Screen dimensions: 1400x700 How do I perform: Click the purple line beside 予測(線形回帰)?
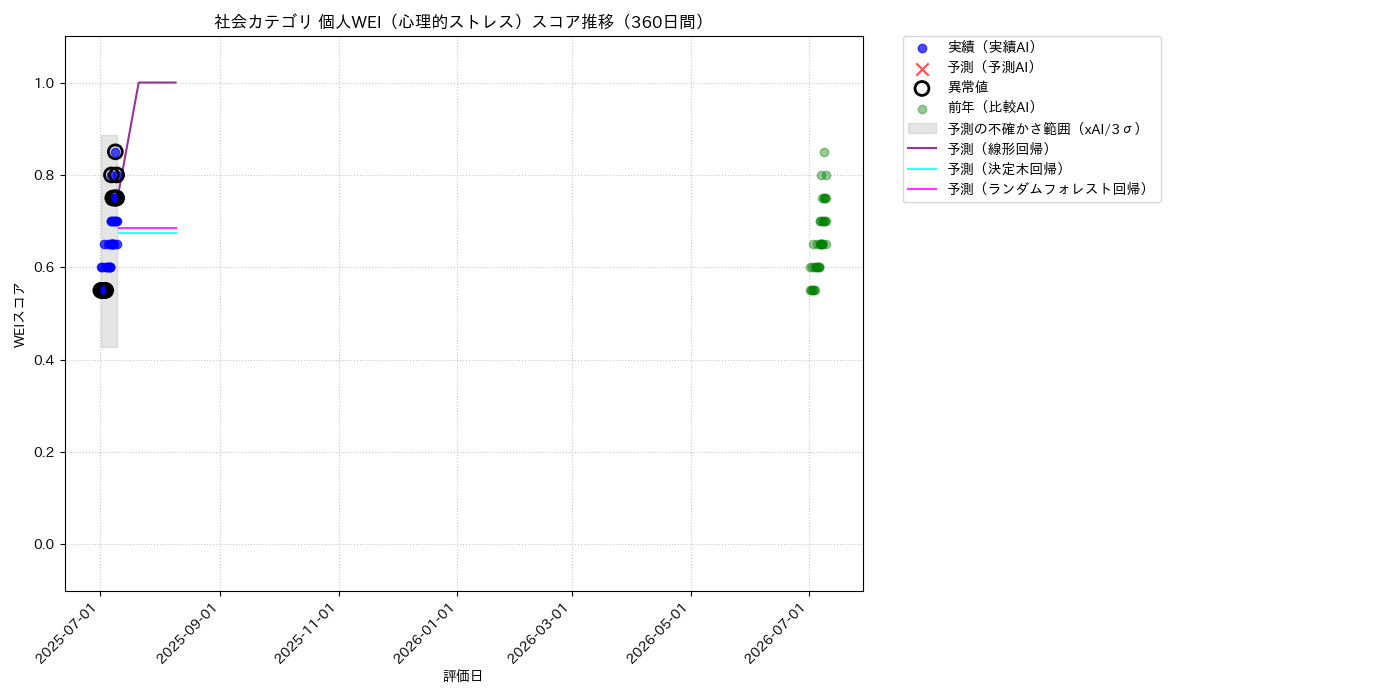[x=922, y=149]
